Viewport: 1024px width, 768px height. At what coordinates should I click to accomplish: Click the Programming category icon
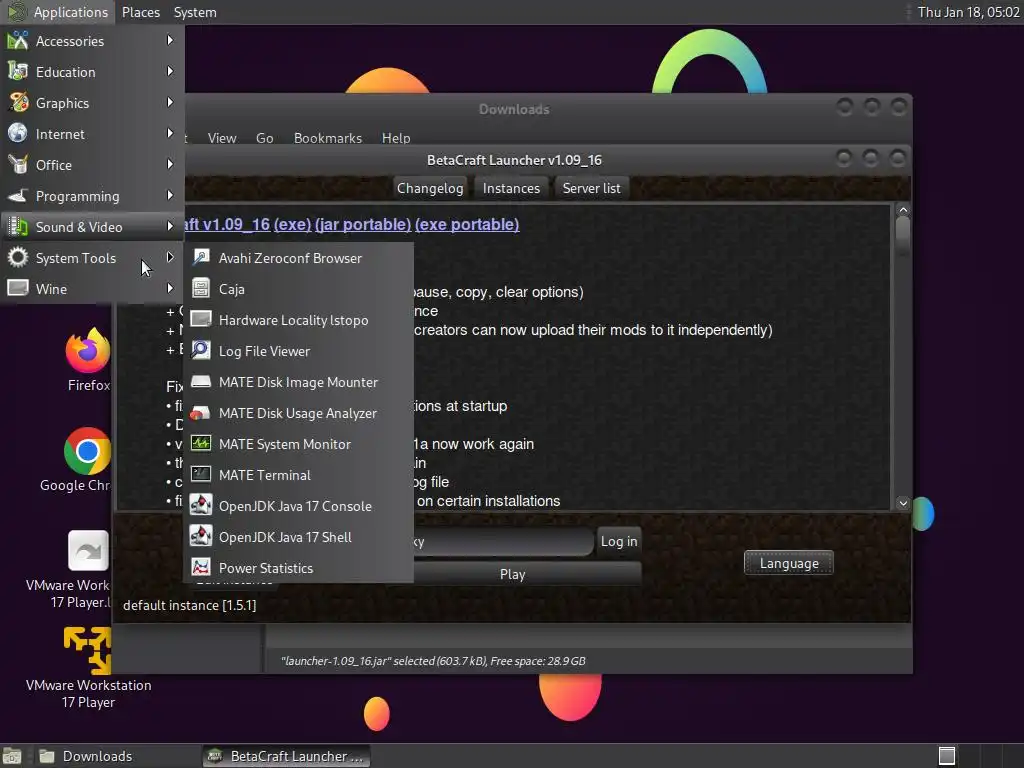[x=18, y=195]
